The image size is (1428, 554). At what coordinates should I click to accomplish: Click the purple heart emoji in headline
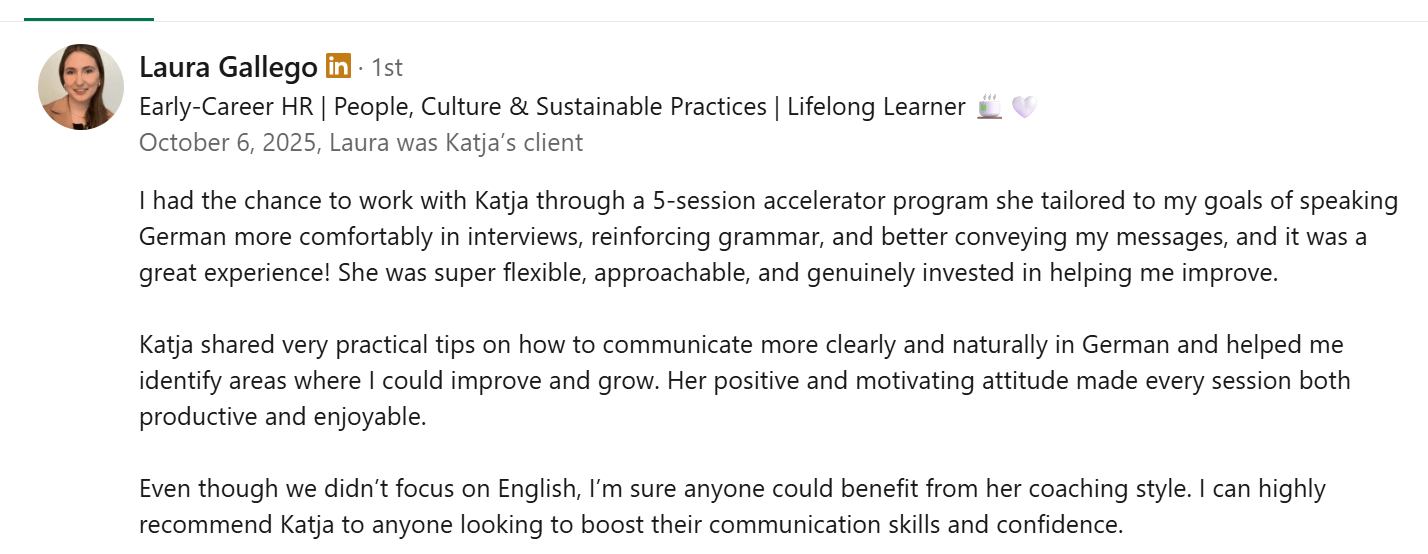pos(1024,106)
